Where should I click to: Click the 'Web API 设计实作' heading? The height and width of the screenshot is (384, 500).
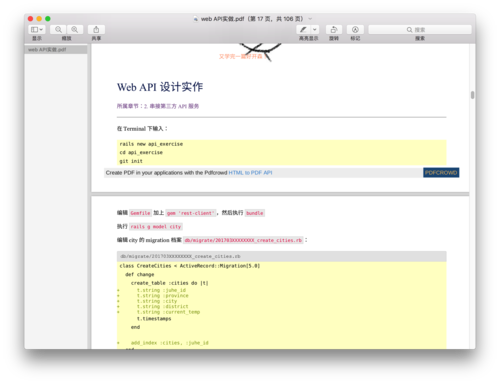pos(160,87)
